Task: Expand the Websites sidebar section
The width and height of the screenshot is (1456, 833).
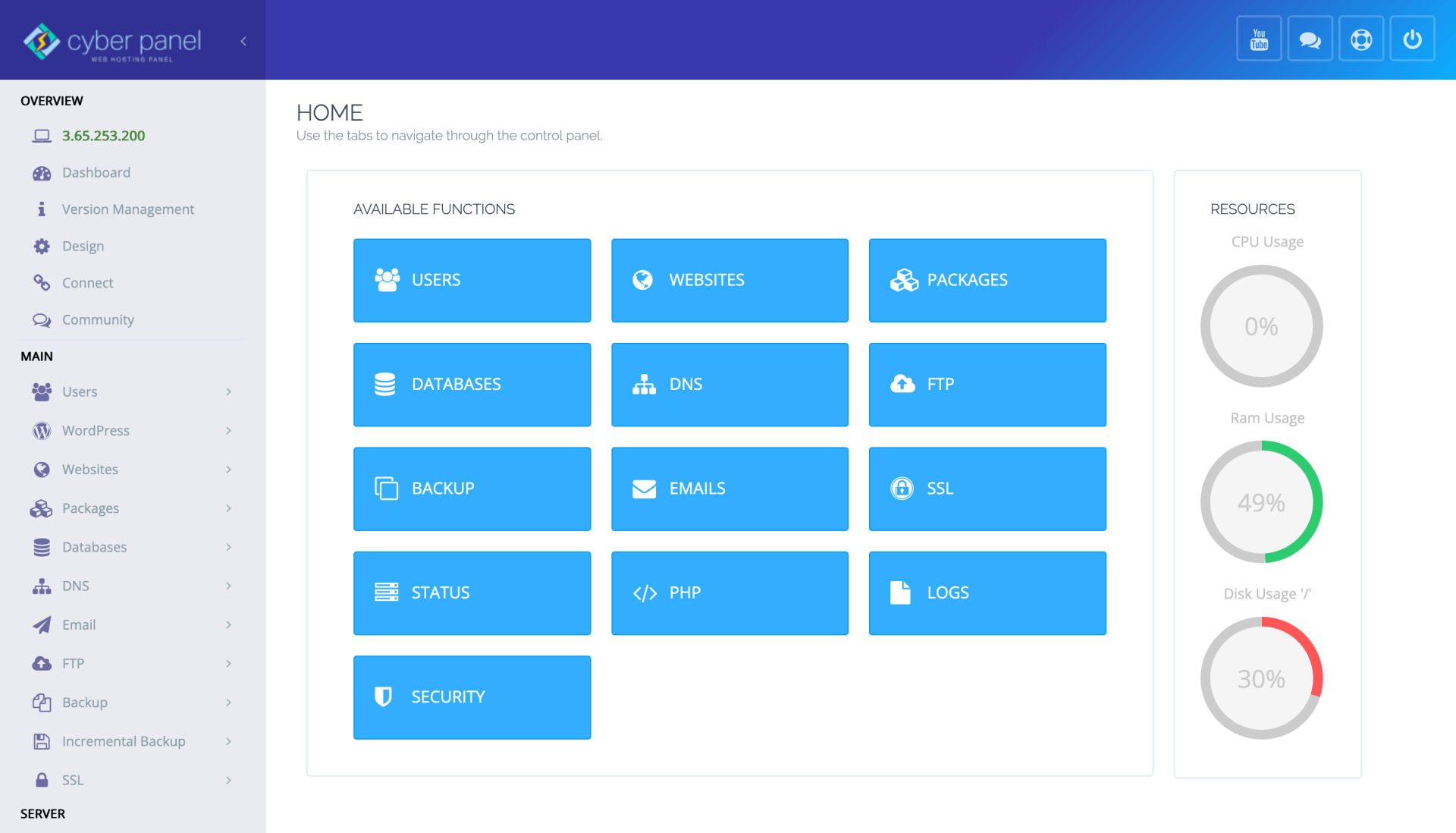Action: pos(130,468)
